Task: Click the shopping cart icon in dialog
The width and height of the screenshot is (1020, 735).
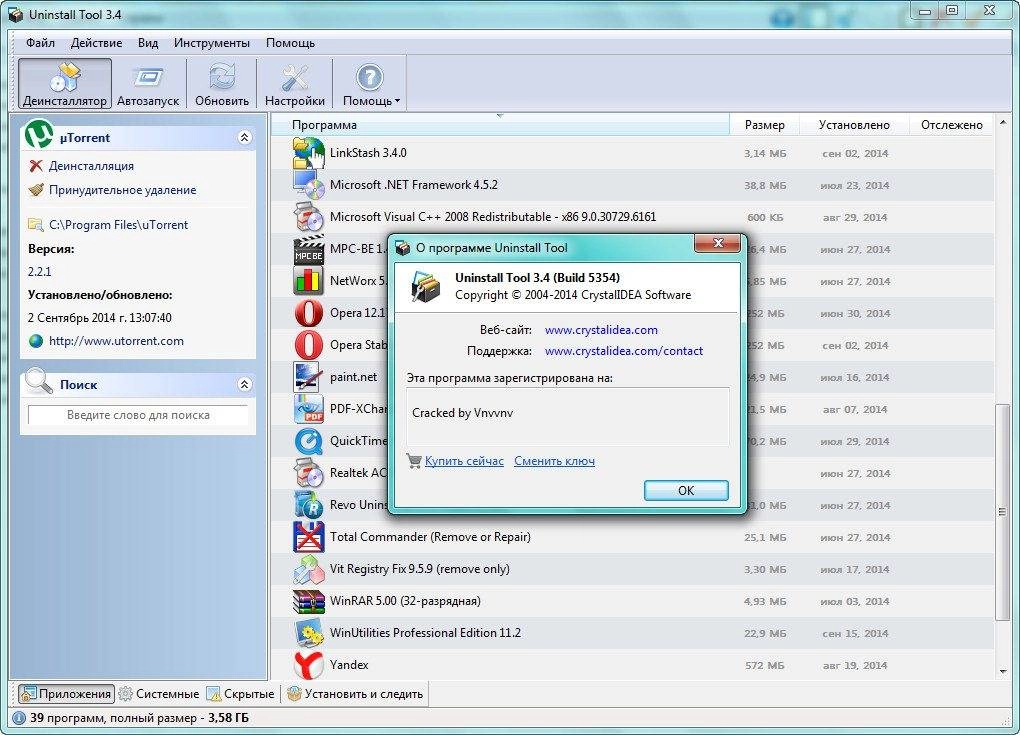Action: [414, 461]
